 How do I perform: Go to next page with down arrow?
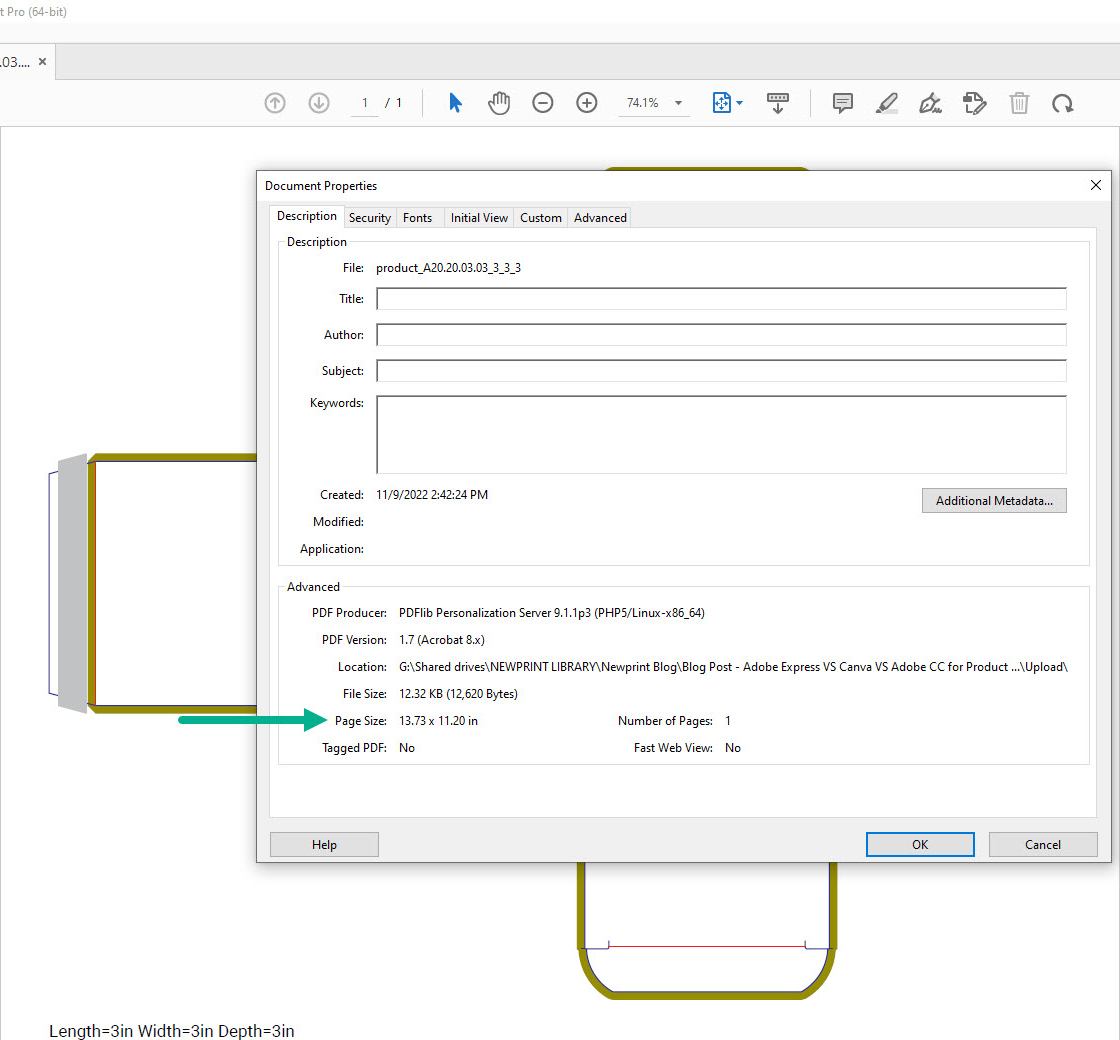click(x=319, y=102)
